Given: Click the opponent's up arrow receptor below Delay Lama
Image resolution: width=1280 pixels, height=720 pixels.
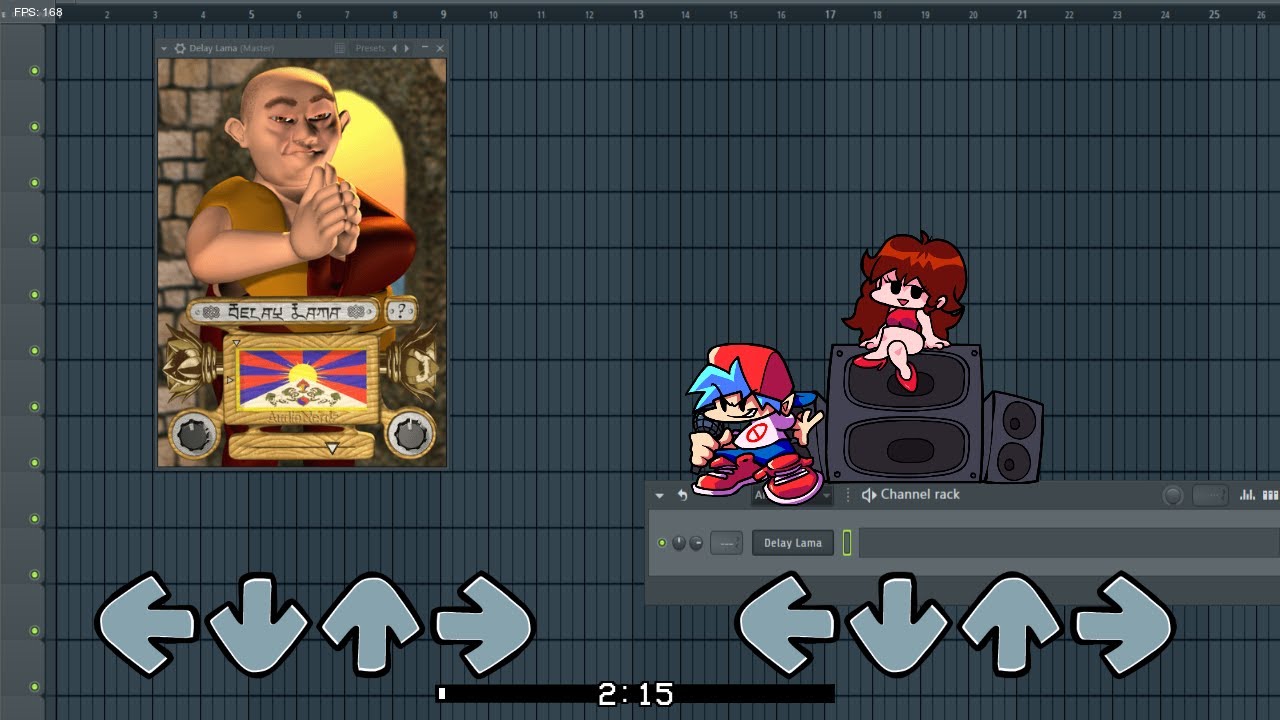Looking at the screenshot, I should coord(371,624).
